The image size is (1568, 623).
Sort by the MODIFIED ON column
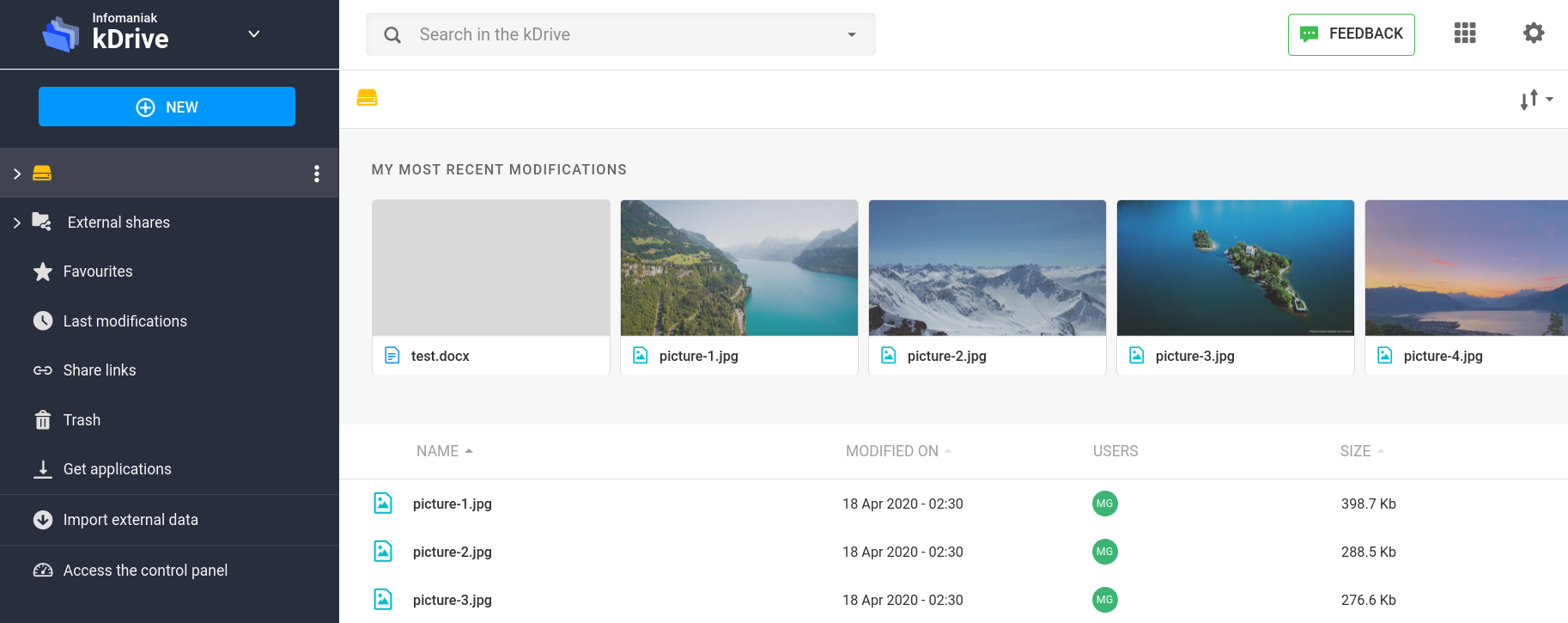pos(898,451)
